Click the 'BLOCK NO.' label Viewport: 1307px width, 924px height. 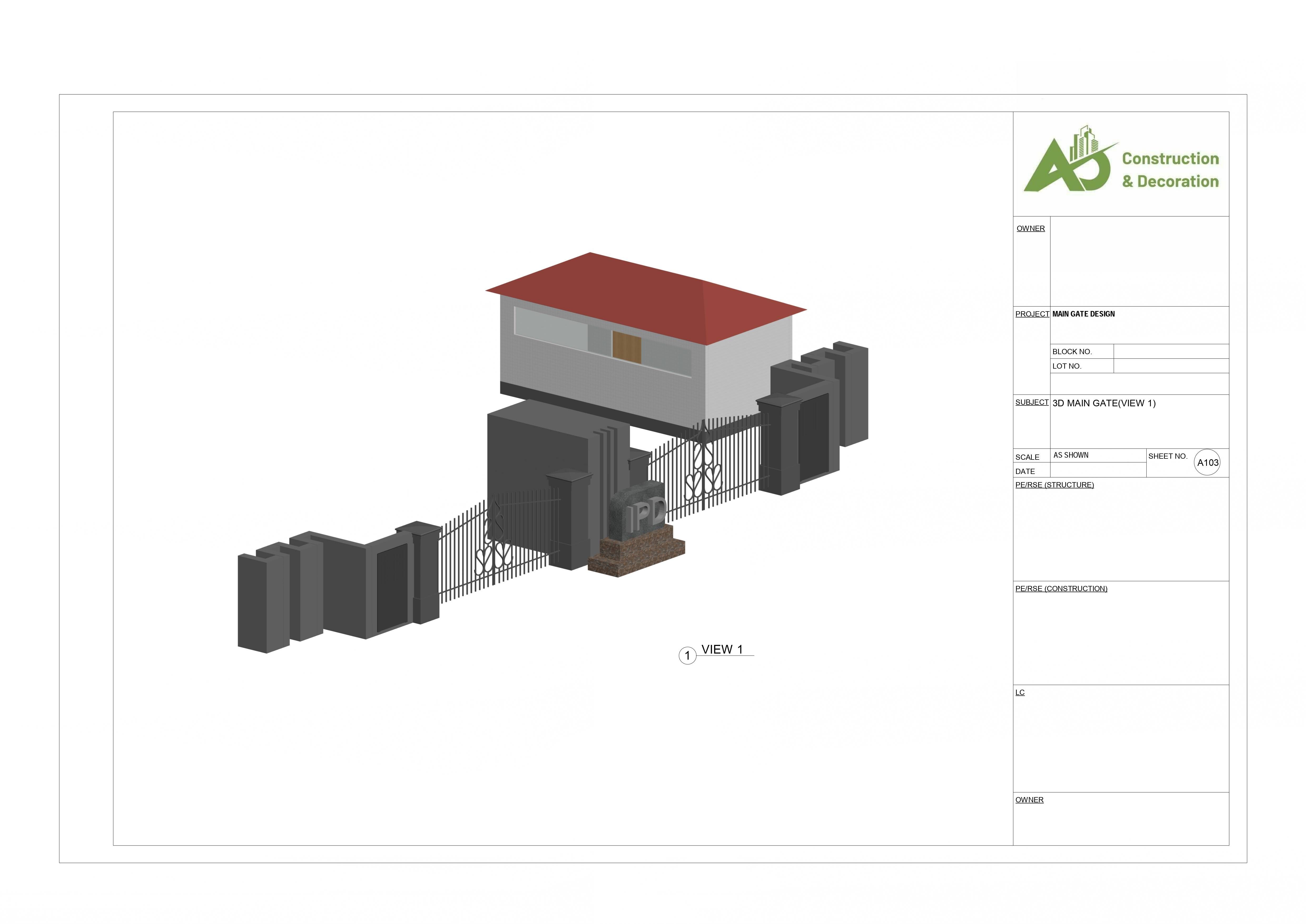click(1072, 352)
